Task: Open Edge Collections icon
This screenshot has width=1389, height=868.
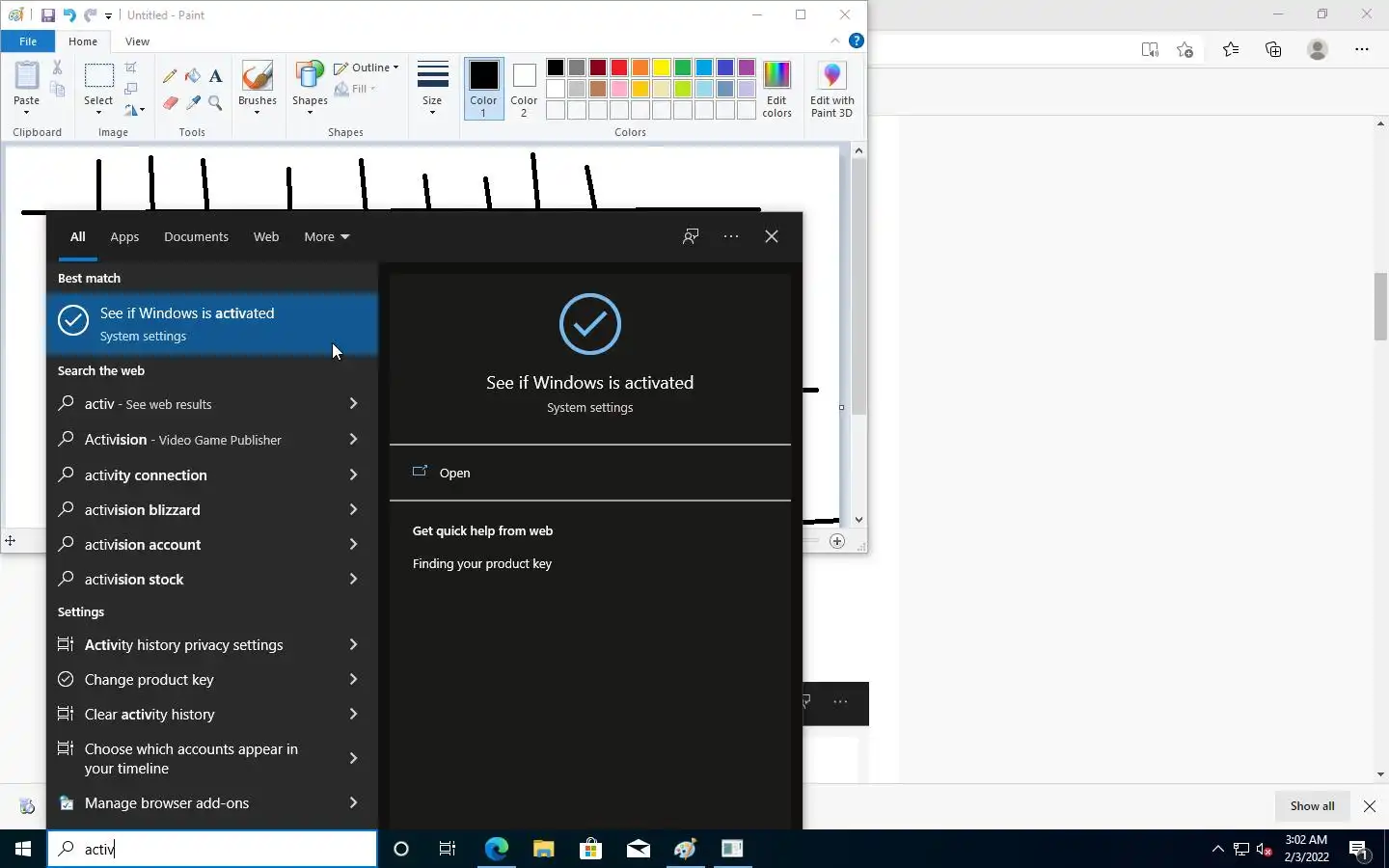Action: click(x=1273, y=49)
